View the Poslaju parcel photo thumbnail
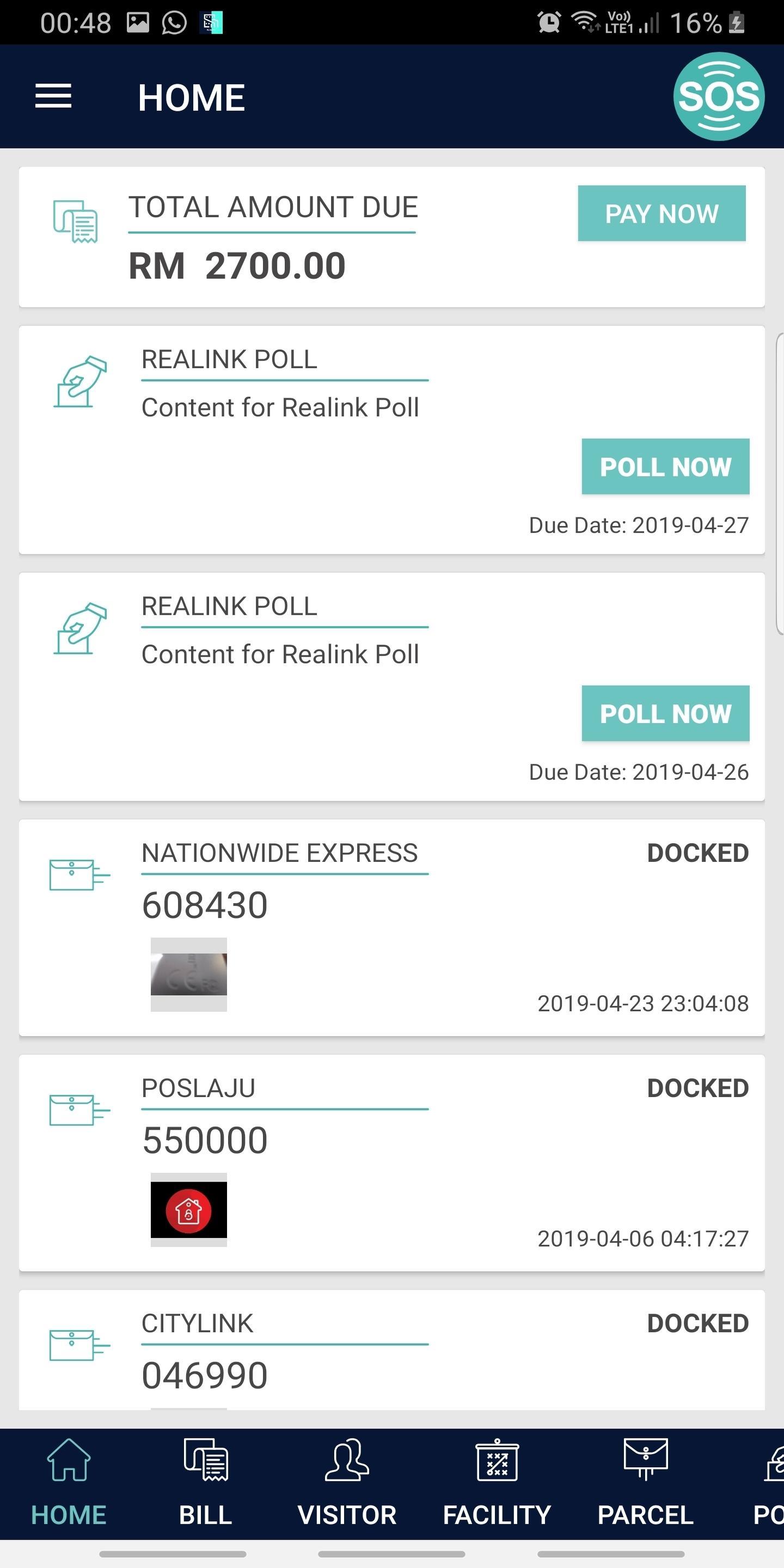784x1568 pixels. pos(189,1209)
